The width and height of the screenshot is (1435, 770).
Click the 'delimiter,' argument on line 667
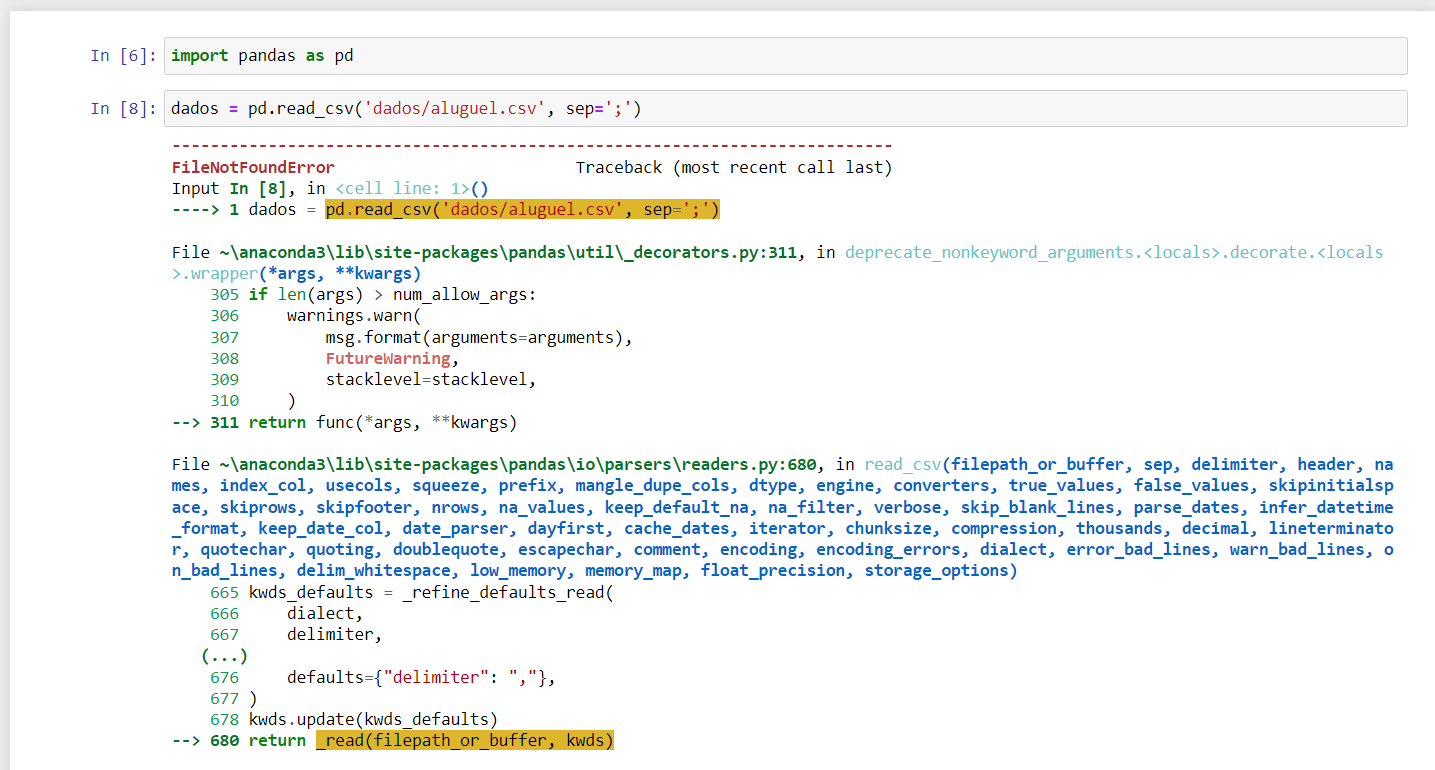[335, 634]
